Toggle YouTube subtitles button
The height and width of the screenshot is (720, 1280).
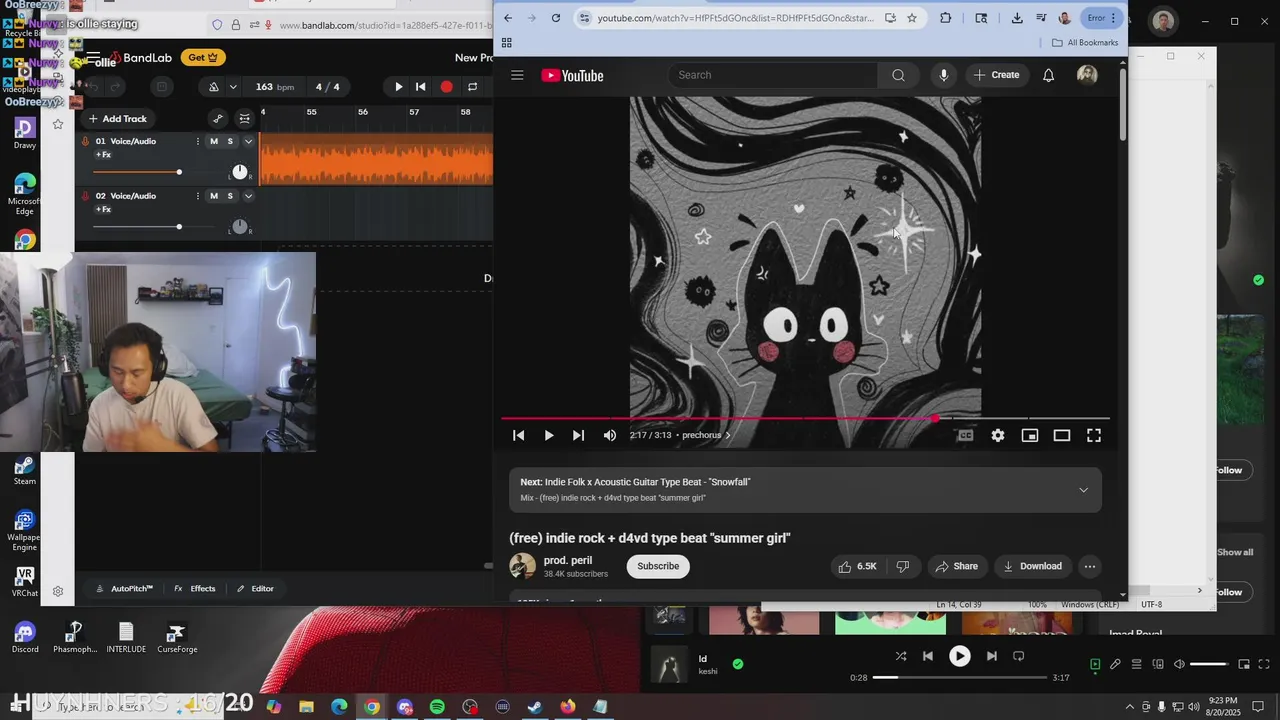(x=965, y=435)
